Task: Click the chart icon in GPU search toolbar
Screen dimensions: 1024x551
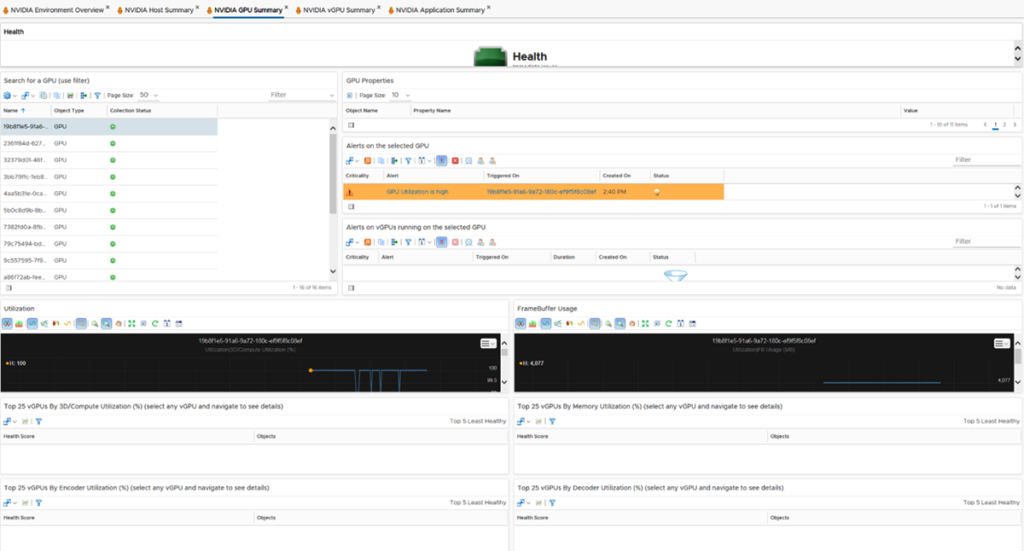Action: coord(70,95)
